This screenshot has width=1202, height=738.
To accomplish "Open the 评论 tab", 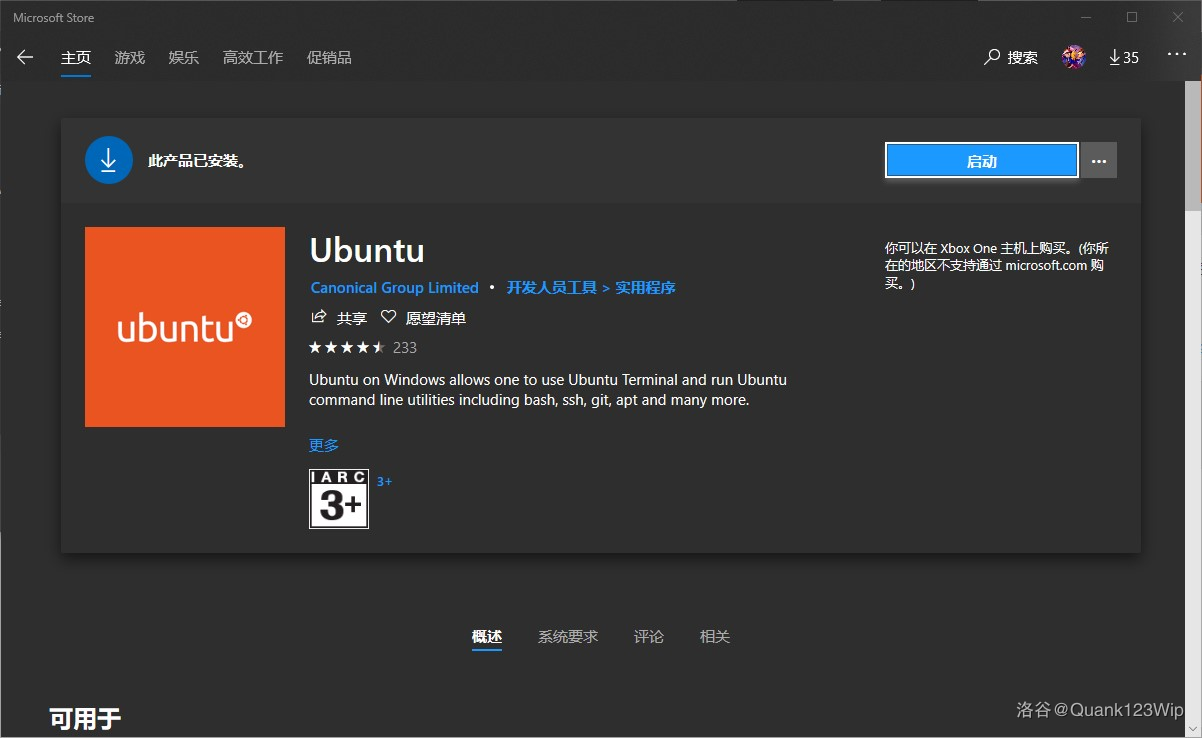I will click(648, 636).
